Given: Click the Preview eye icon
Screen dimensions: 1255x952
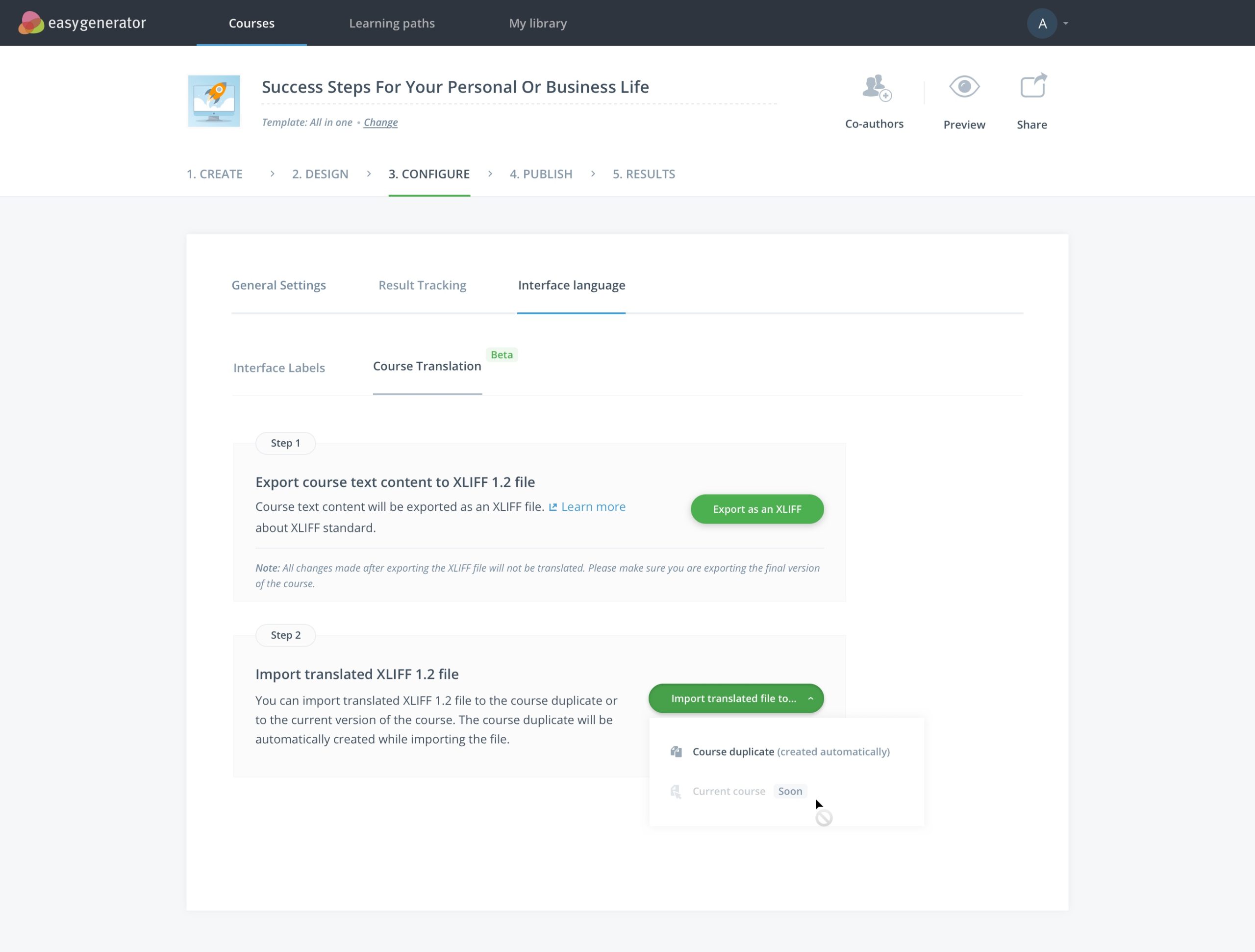Looking at the screenshot, I should (964, 87).
